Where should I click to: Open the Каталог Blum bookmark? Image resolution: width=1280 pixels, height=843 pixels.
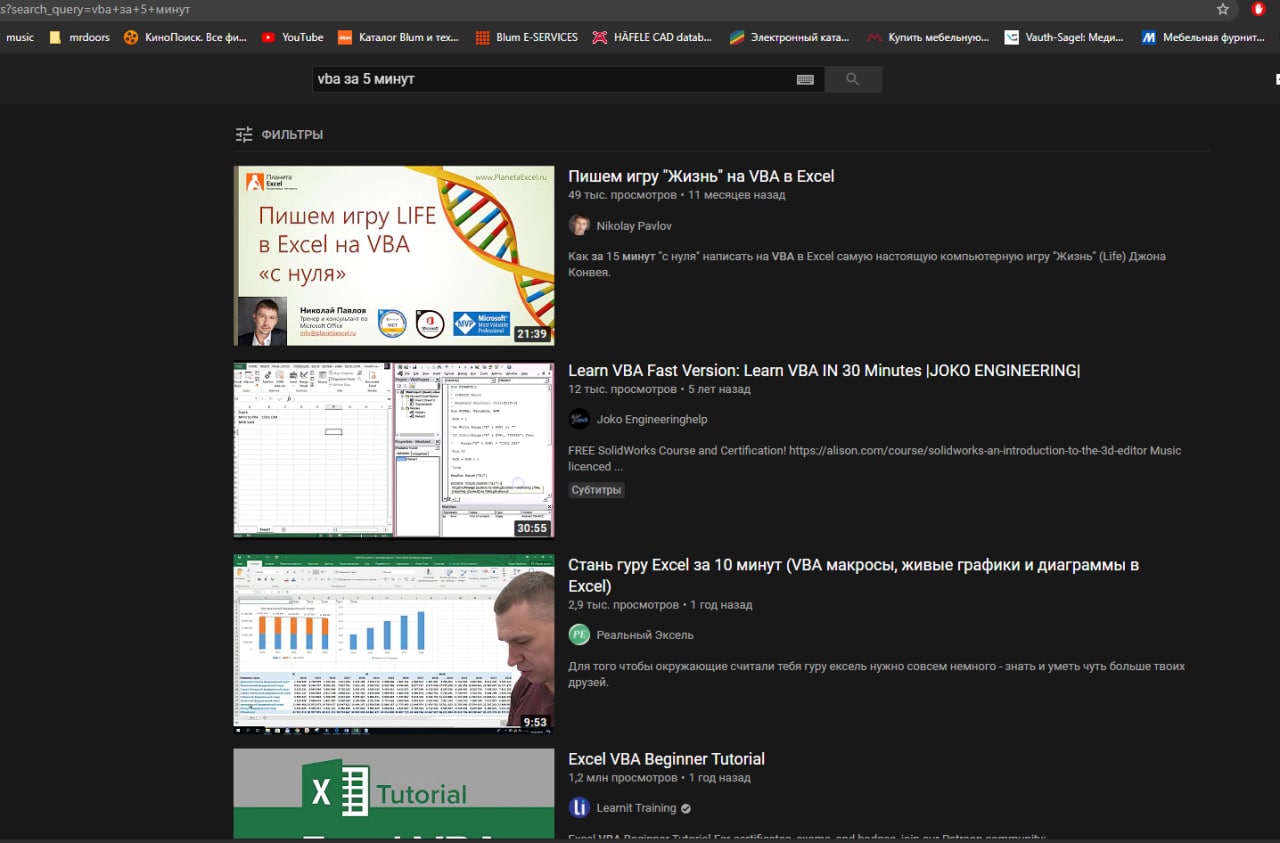(x=398, y=37)
